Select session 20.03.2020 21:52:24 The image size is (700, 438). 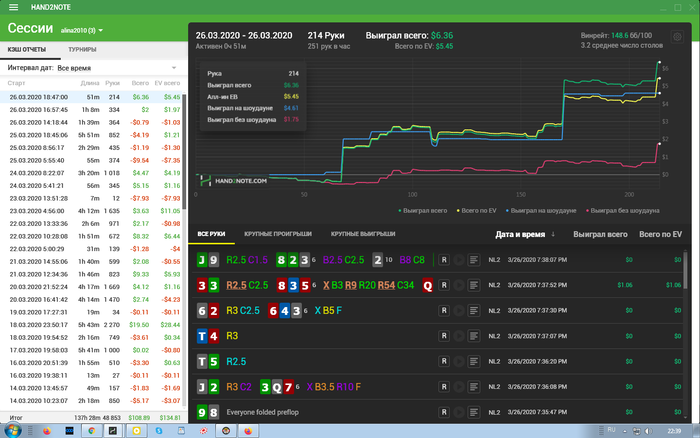pyautogui.click(x=93, y=287)
